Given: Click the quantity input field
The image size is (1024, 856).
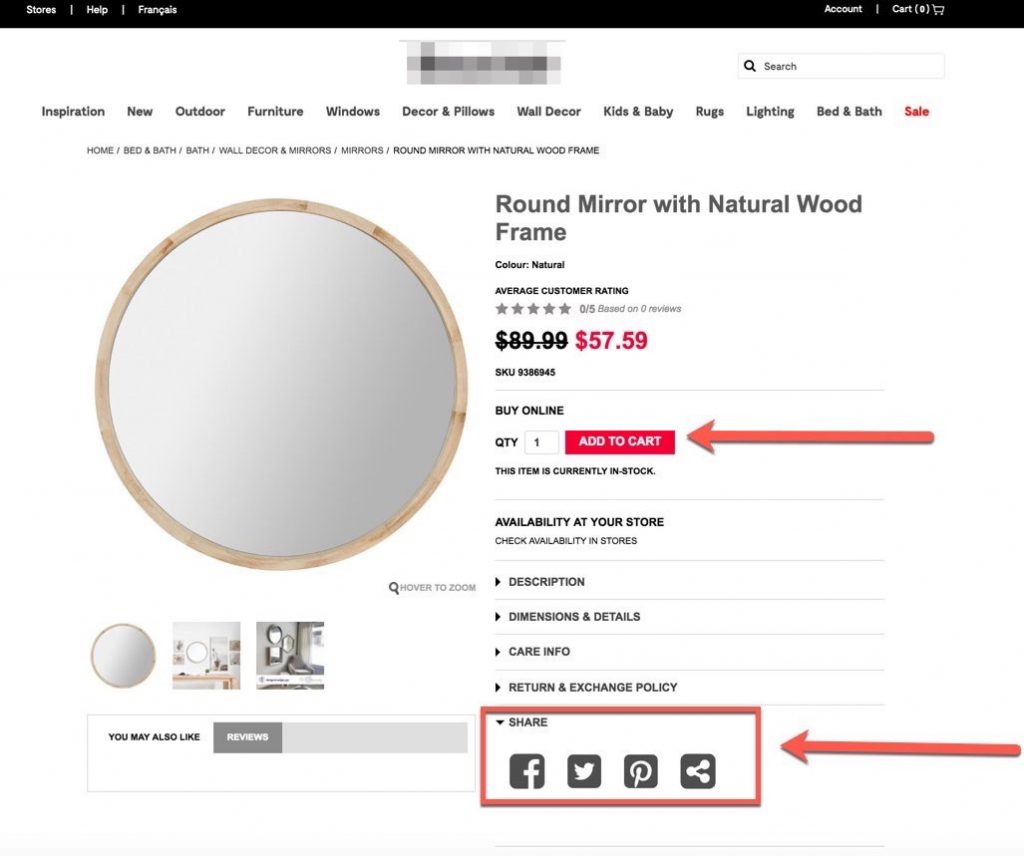Looking at the screenshot, I should pos(541,442).
